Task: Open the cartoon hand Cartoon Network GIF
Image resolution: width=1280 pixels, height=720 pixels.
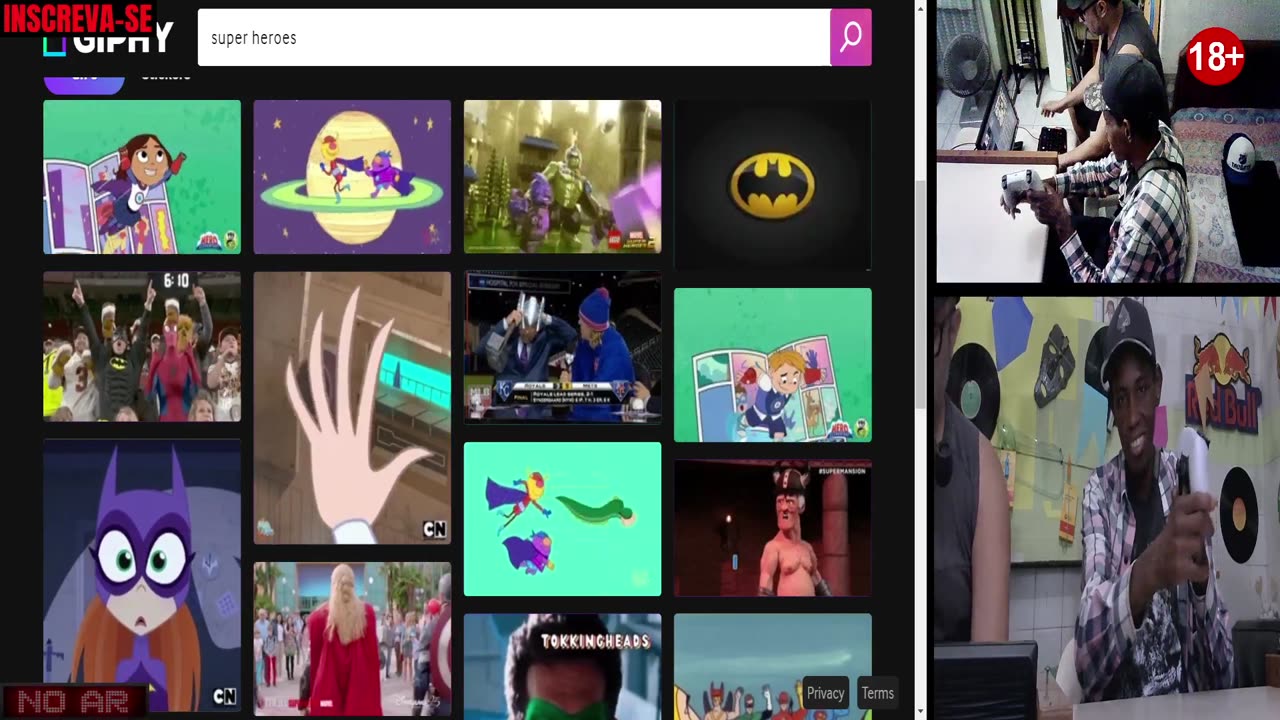Action: 352,408
